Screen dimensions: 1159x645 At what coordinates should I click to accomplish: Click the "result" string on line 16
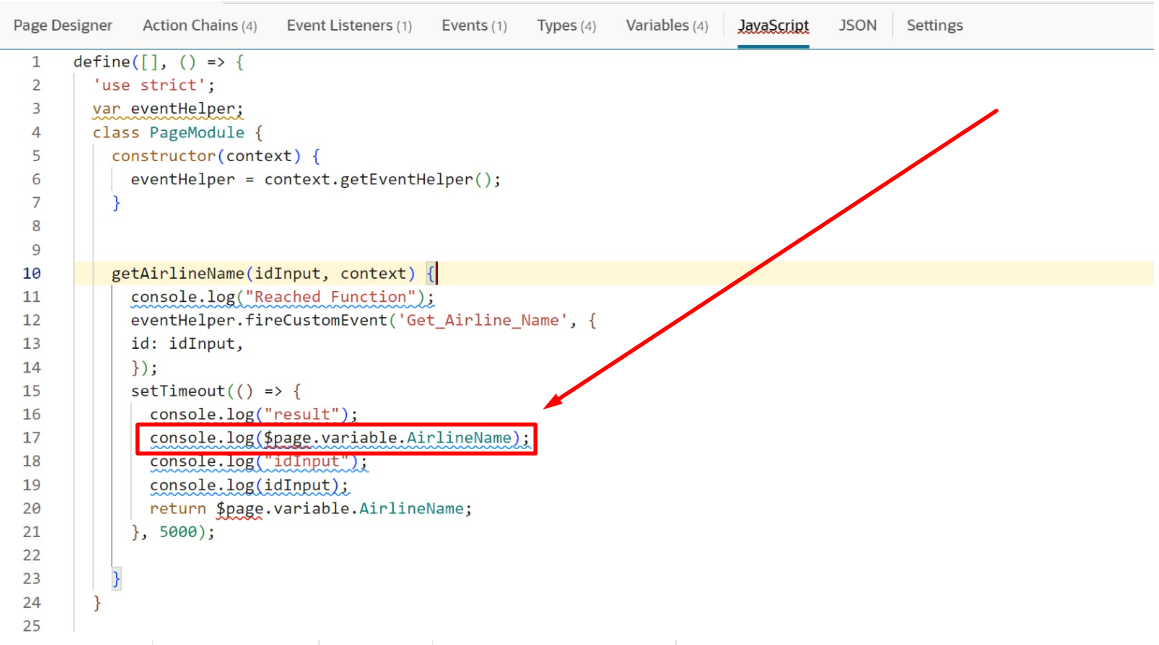click(302, 414)
